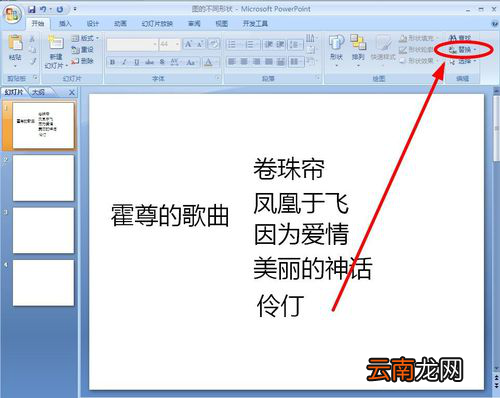Center the paragraph text

[244, 62]
